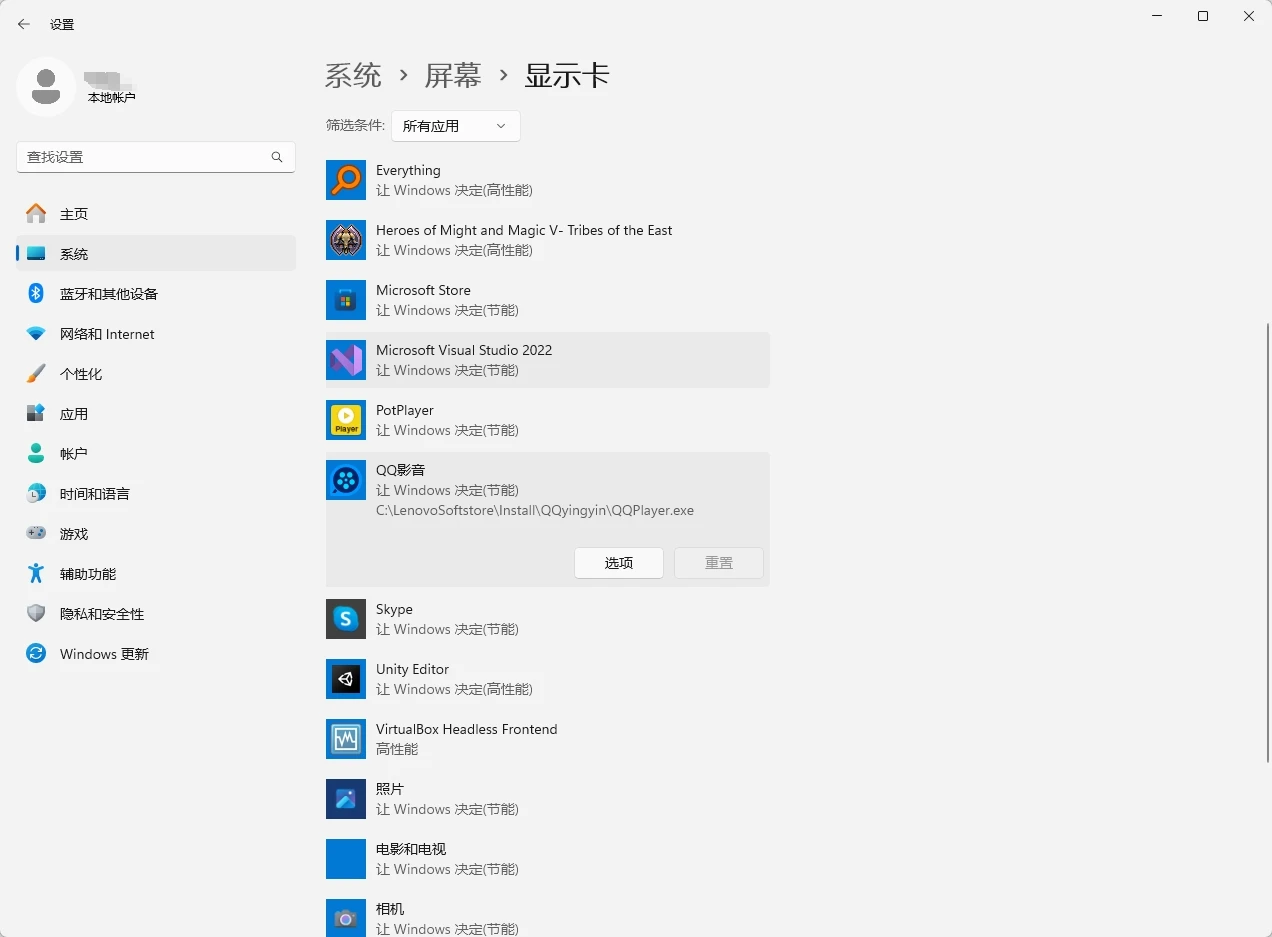Open the 蓝牙和其他设备 sidebar item
Viewport: 1272px width, 937px height.
[156, 293]
